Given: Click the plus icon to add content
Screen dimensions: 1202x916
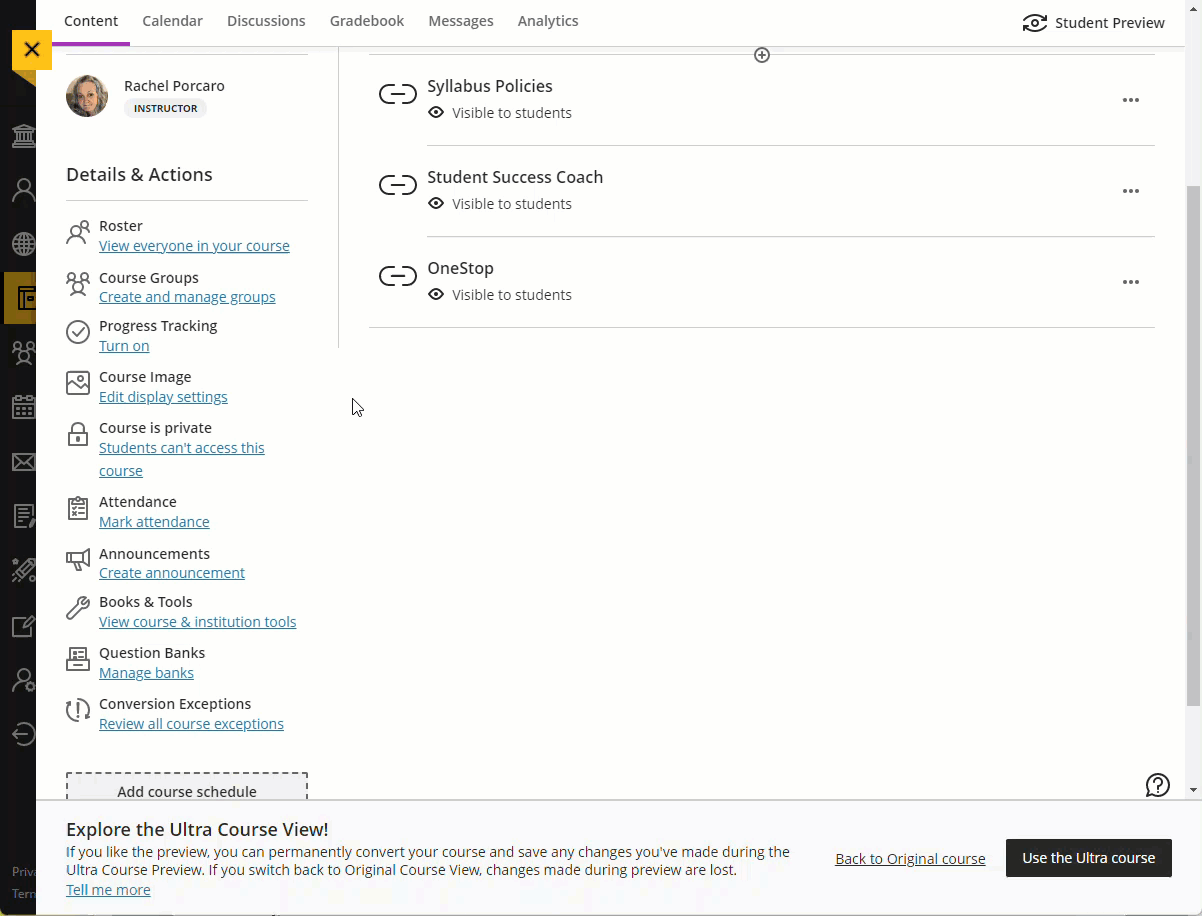Looking at the screenshot, I should pyautogui.click(x=762, y=55).
